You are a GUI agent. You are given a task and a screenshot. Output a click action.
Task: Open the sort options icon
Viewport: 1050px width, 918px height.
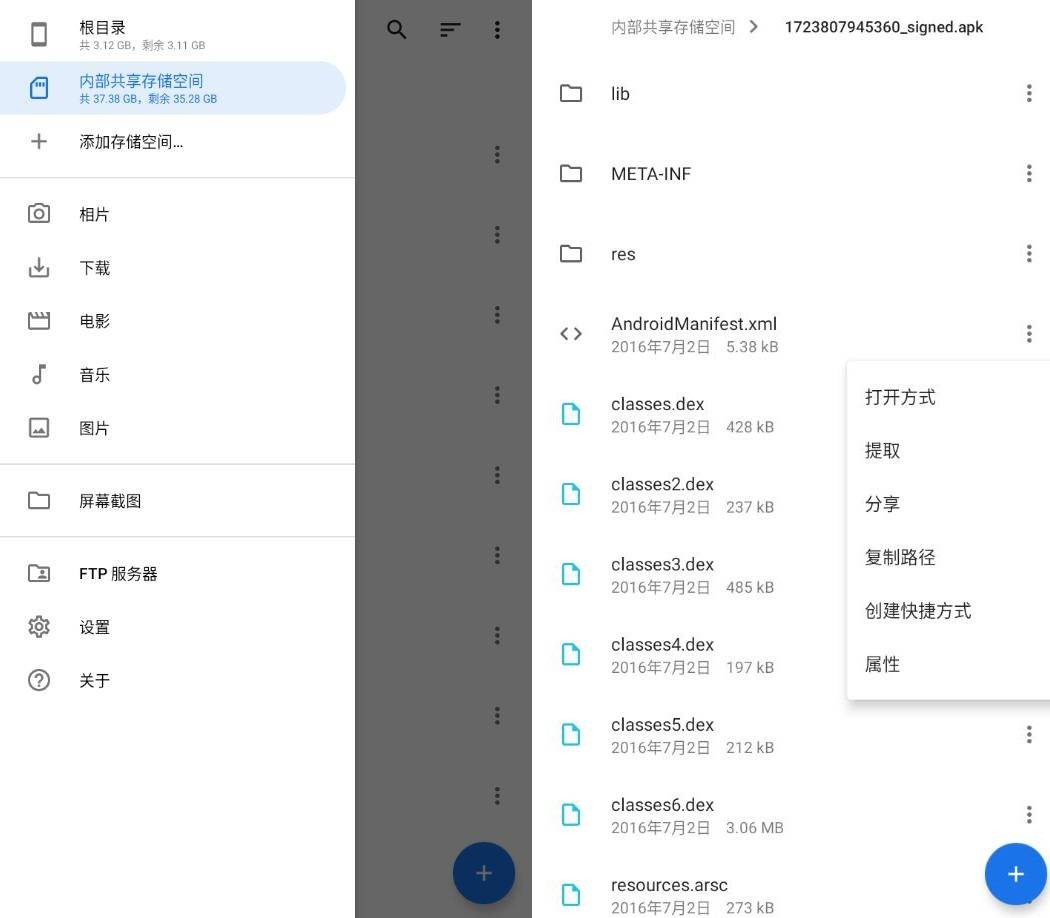(450, 30)
